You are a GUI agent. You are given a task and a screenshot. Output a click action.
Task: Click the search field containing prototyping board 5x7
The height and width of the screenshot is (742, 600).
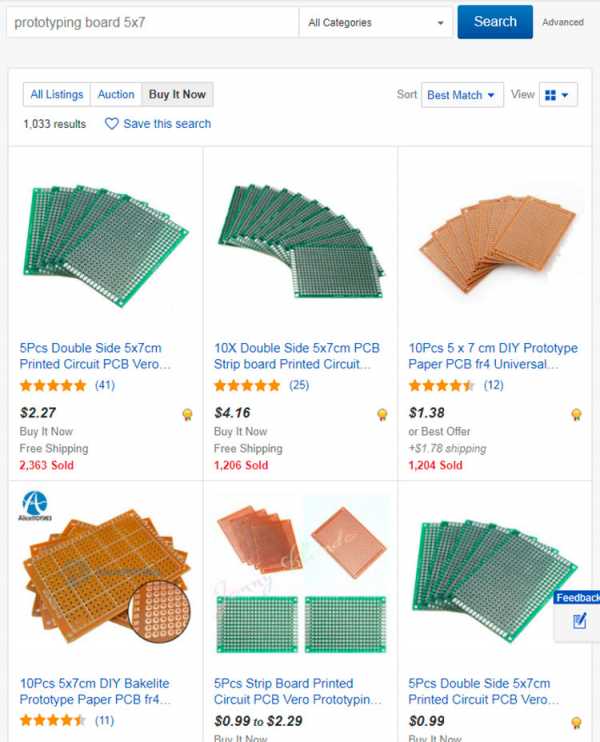click(152, 22)
